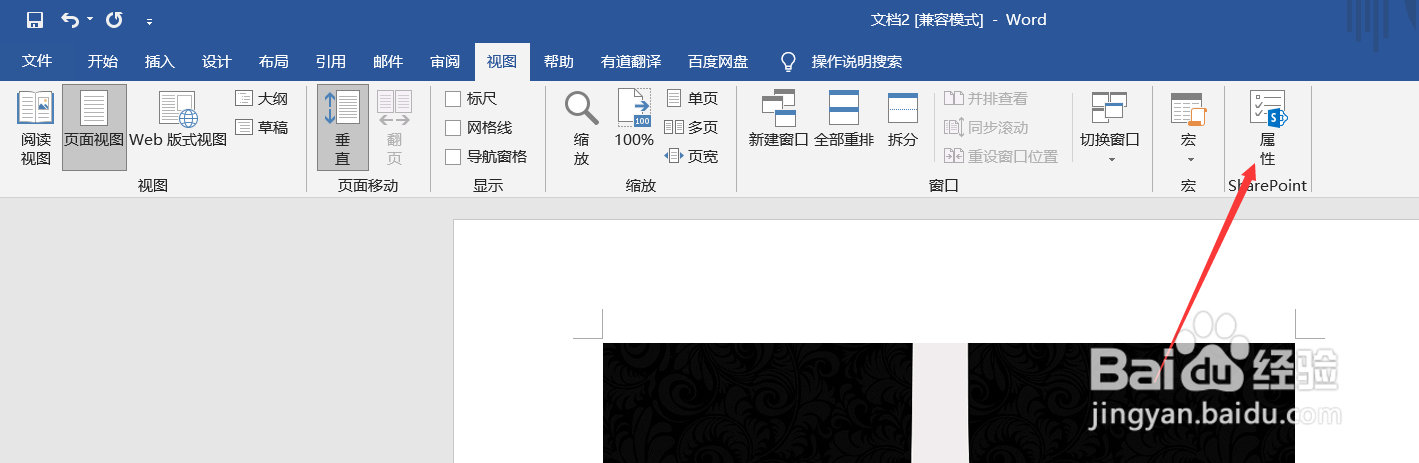The image size is (1419, 463).
Task: Click 同步滚动 (Synchronous Scrolling)
Action: coord(986,127)
